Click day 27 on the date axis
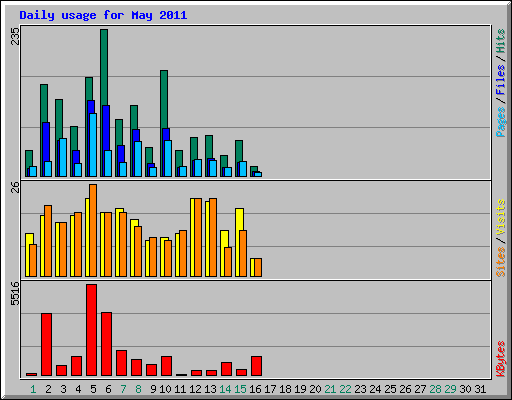Image resolution: width=512 pixels, height=400 pixels. pos(420,389)
